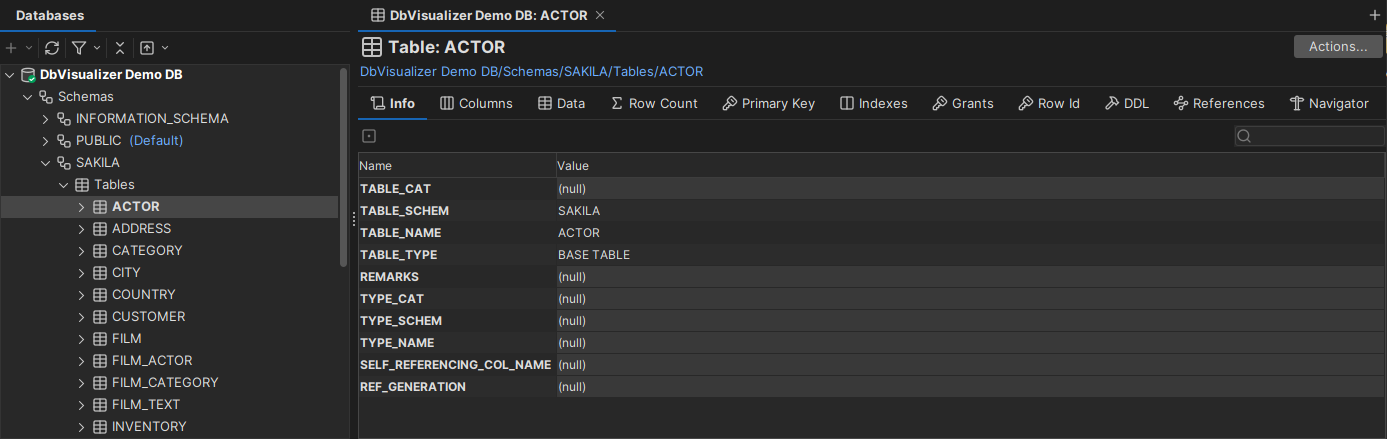Click the Tables folder grid icon
This screenshot has height=439, width=1387.
pyautogui.click(x=82, y=185)
